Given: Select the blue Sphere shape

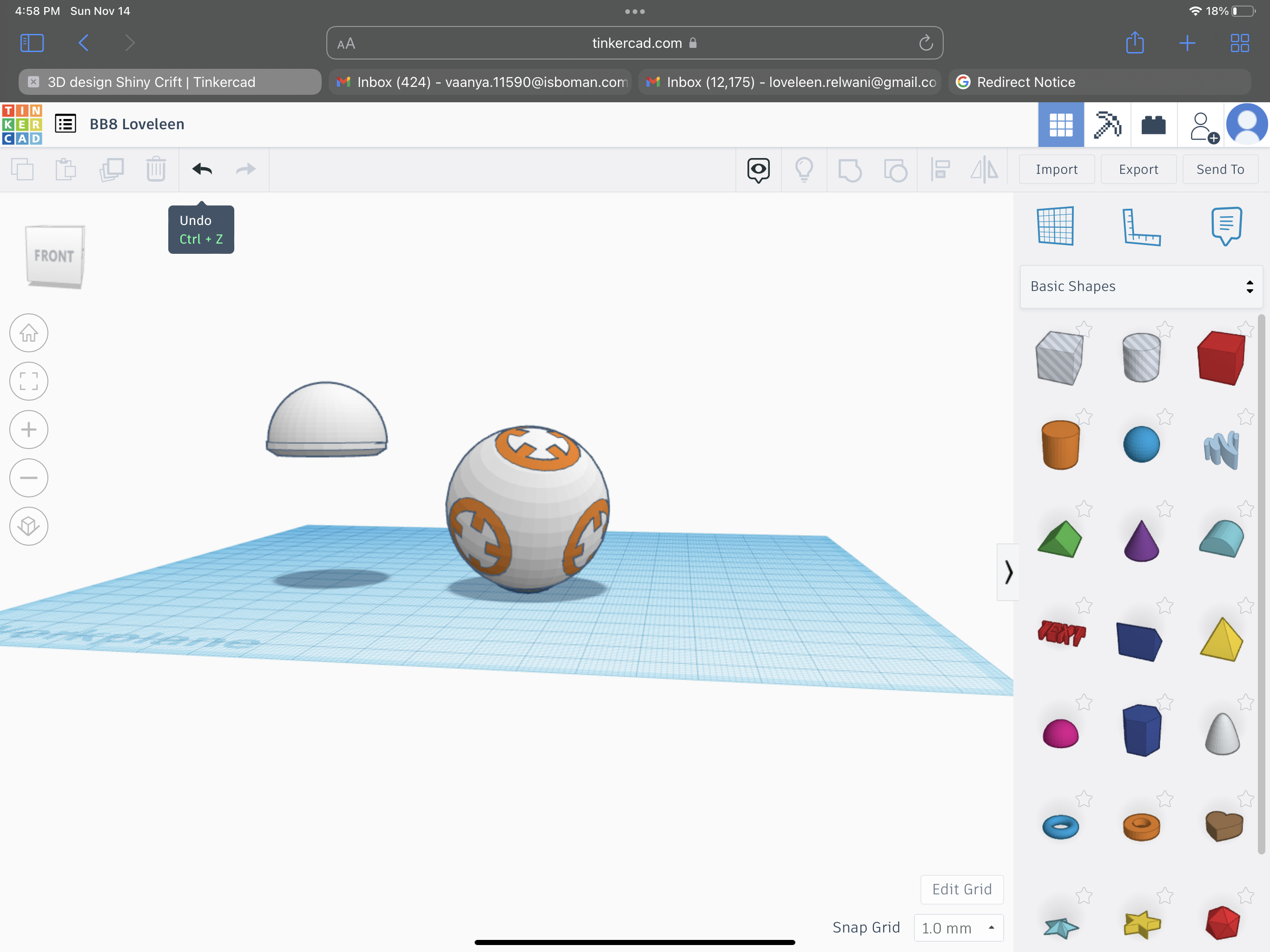Looking at the screenshot, I should pyautogui.click(x=1141, y=444).
